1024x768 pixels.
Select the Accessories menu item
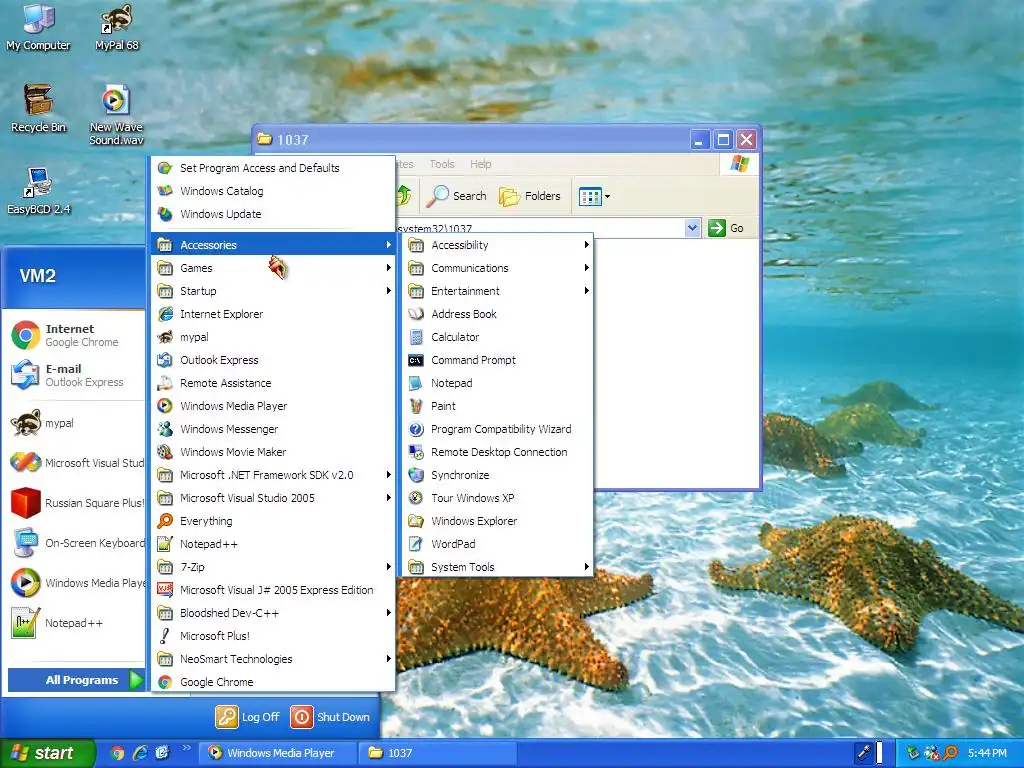[273, 245]
